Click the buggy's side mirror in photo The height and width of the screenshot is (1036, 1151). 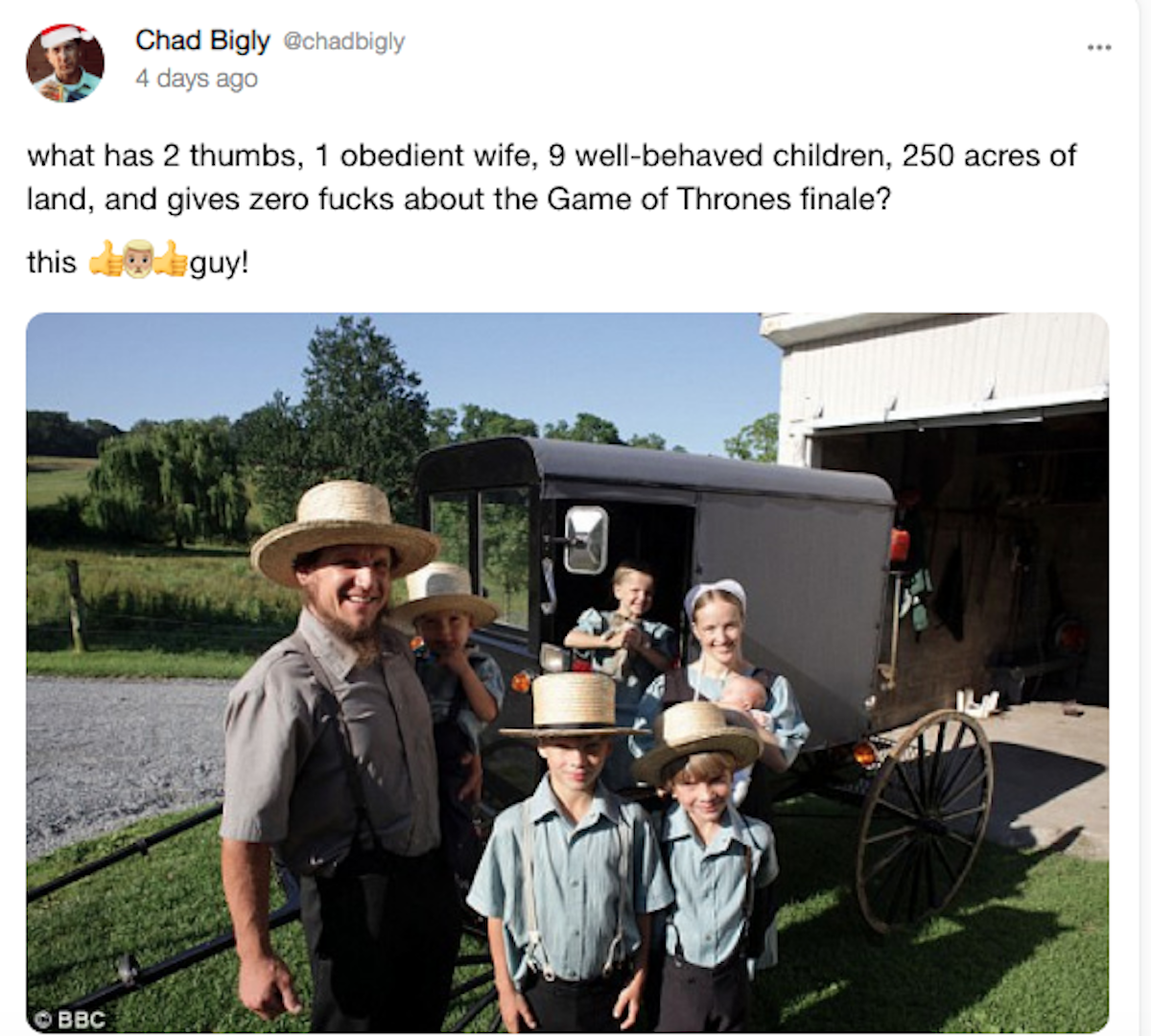click(586, 539)
